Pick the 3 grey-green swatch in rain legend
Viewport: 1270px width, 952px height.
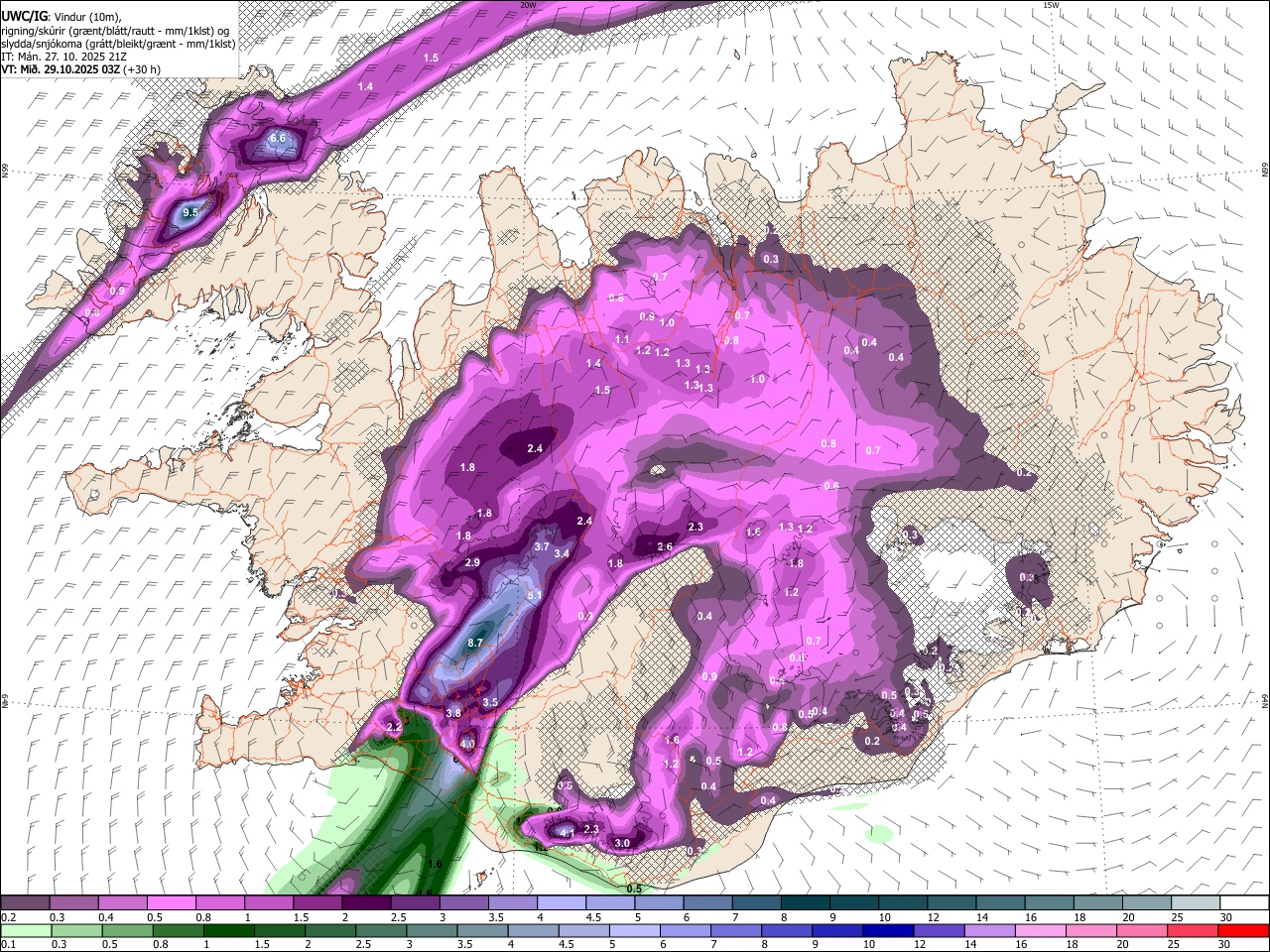431,930
